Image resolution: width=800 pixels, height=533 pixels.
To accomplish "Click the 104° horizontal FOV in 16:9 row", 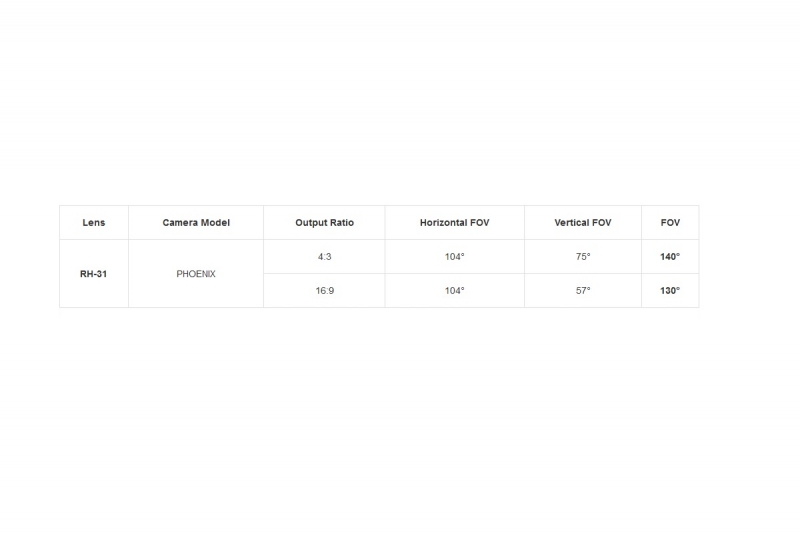I will click(x=455, y=291).
